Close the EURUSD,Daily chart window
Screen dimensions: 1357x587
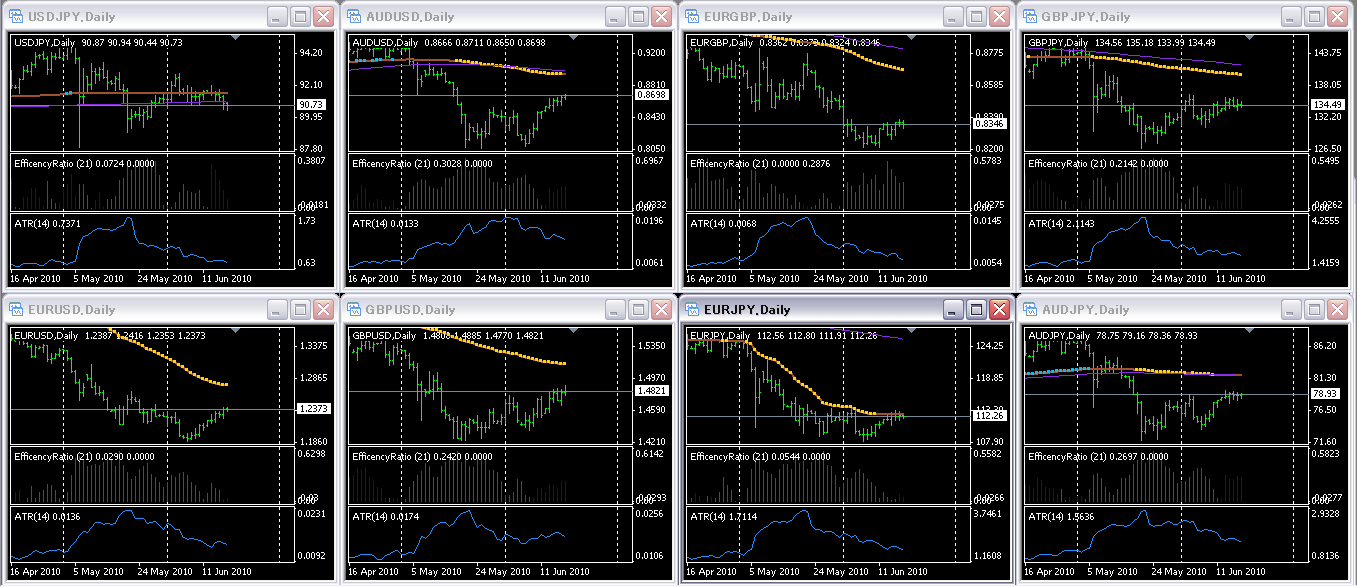324,310
